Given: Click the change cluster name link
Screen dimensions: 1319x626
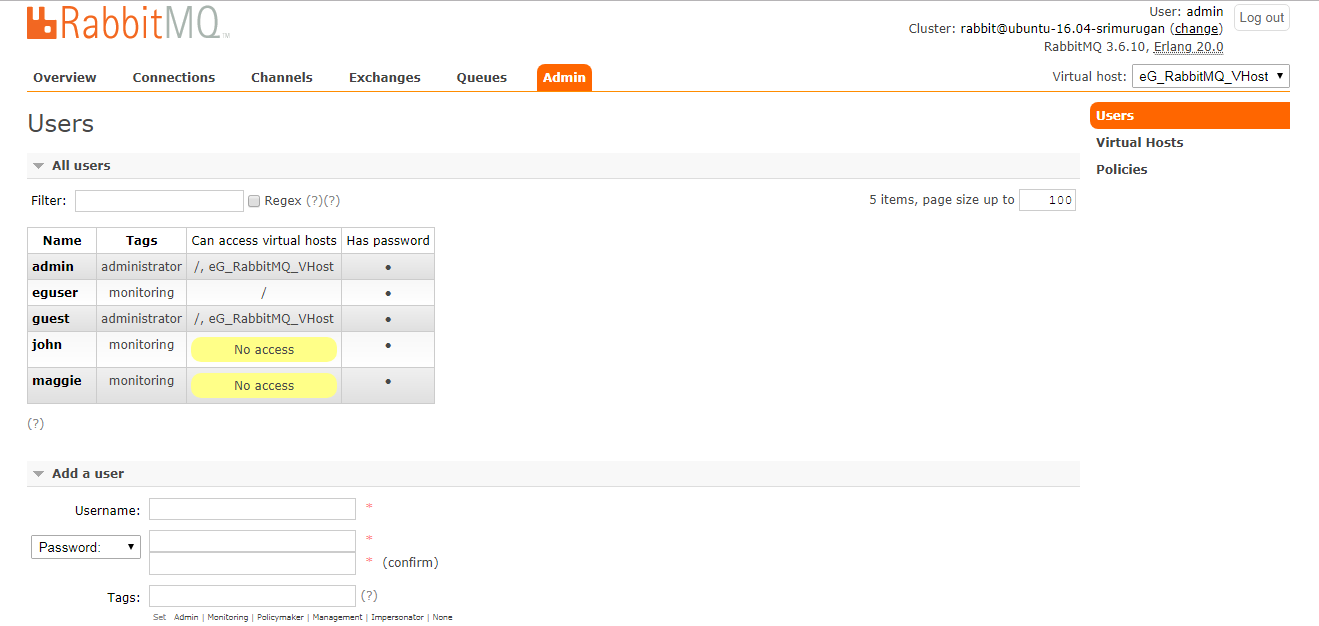Looking at the screenshot, I should [x=1196, y=29].
